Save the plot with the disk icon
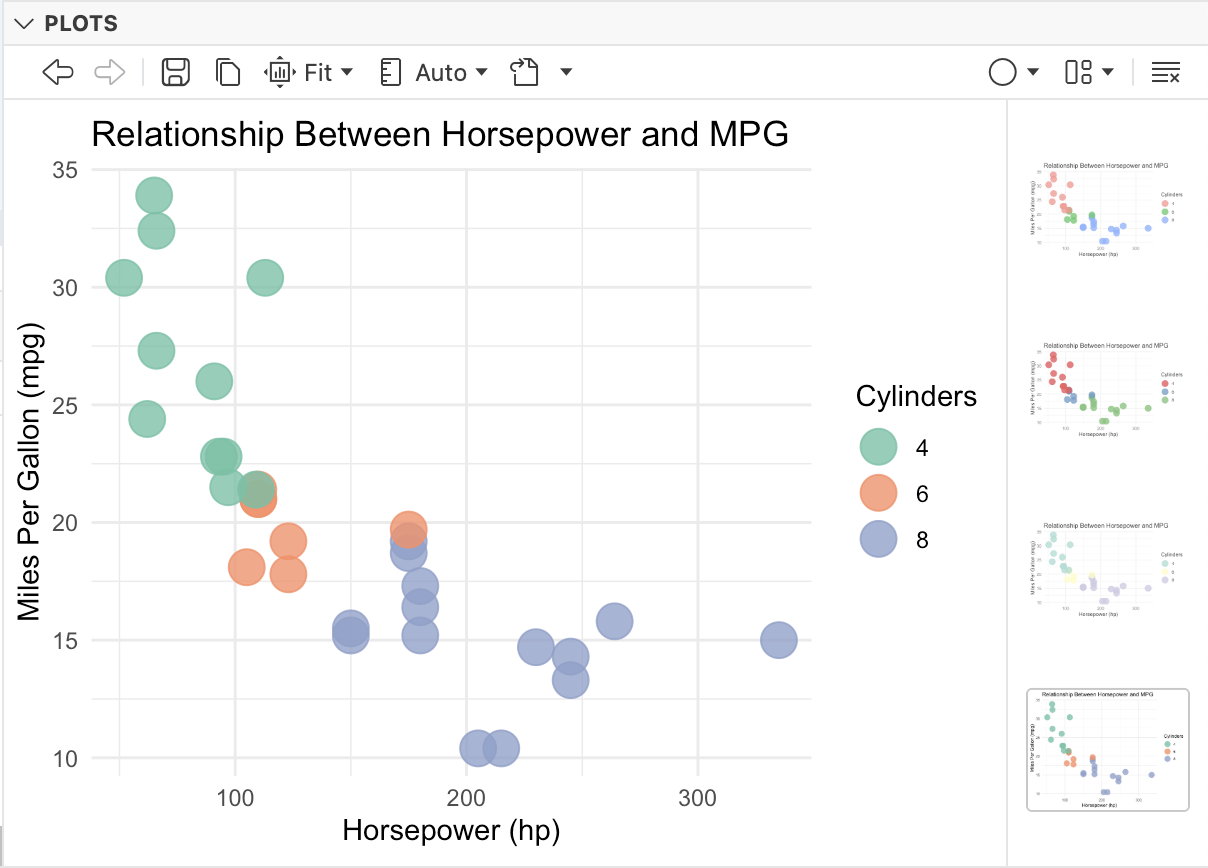 (176, 72)
